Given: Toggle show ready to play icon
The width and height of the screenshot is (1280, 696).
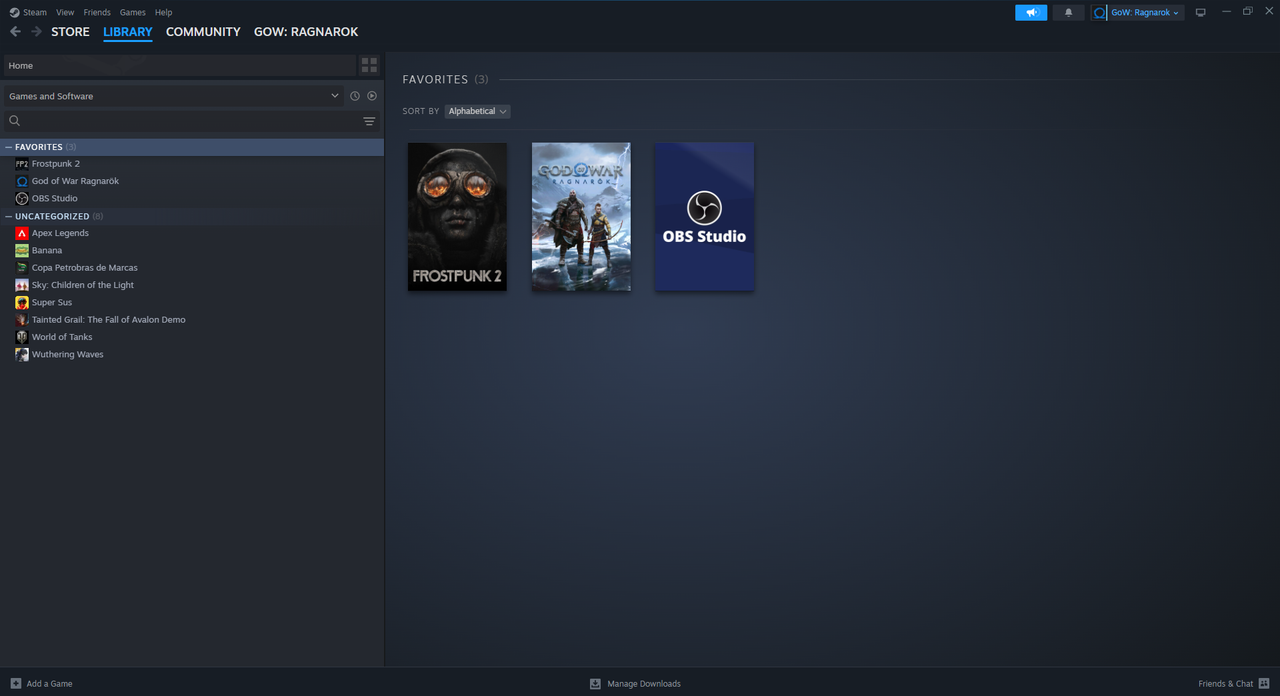Looking at the screenshot, I should click(372, 96).
